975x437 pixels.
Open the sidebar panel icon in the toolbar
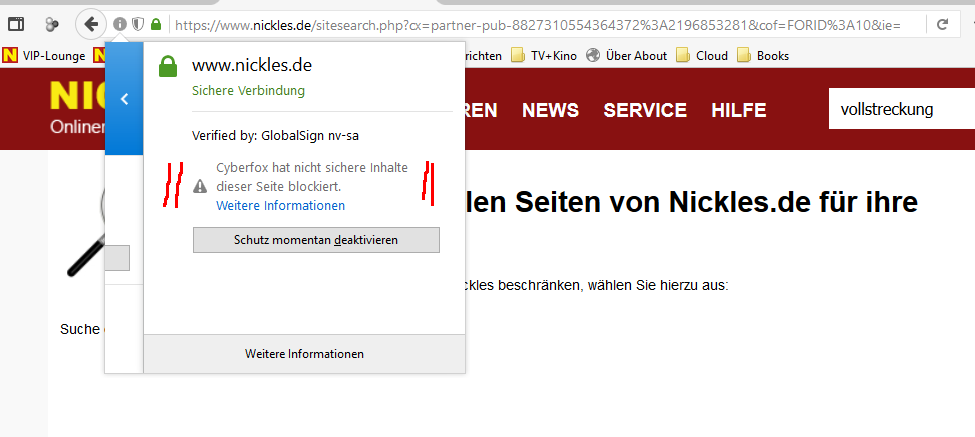point(16,24)
